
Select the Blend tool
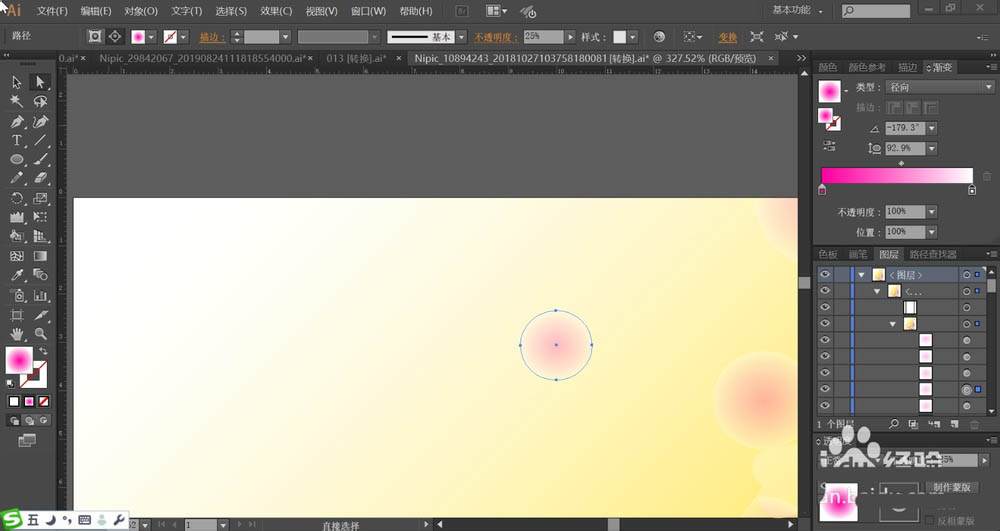[x=40, y=275]
